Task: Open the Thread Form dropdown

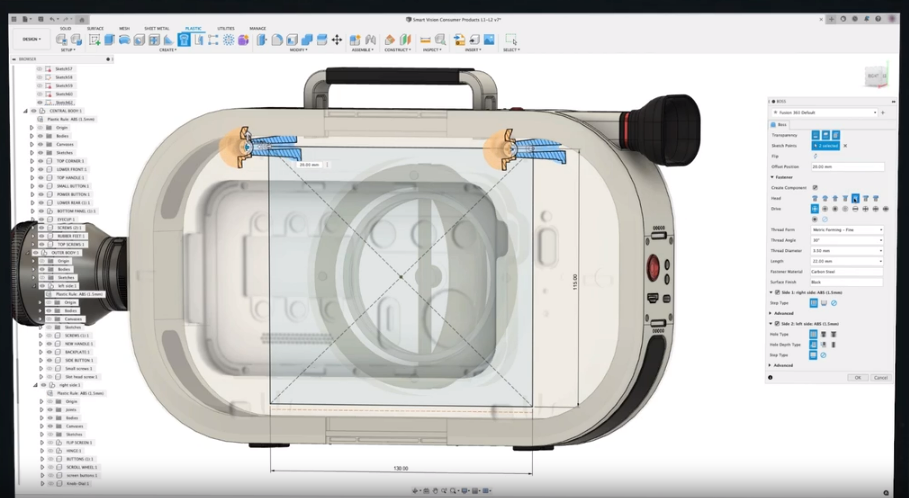Action: [846, 230]
